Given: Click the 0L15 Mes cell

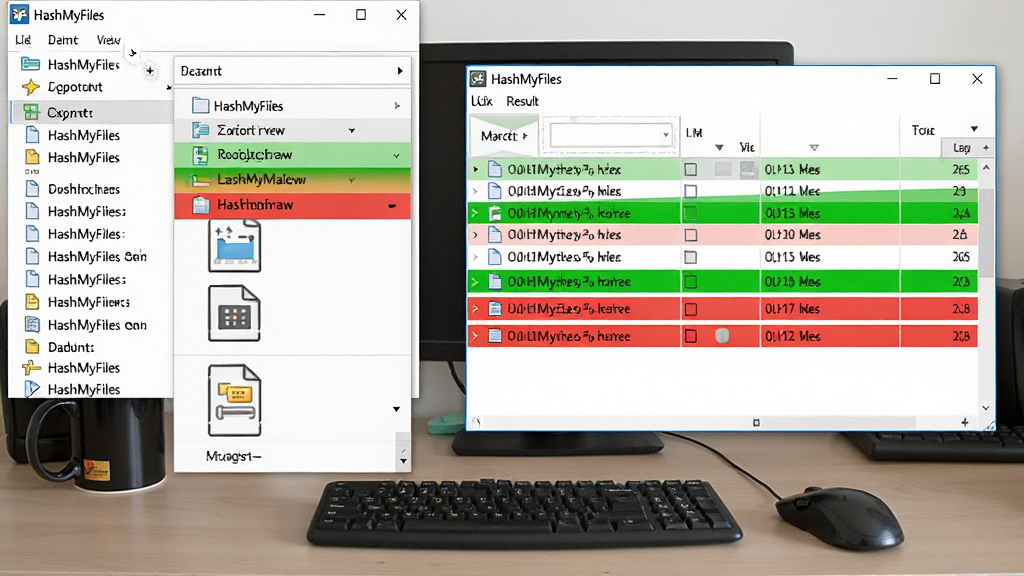Looking at the screenshot, I should coord(792,257).
